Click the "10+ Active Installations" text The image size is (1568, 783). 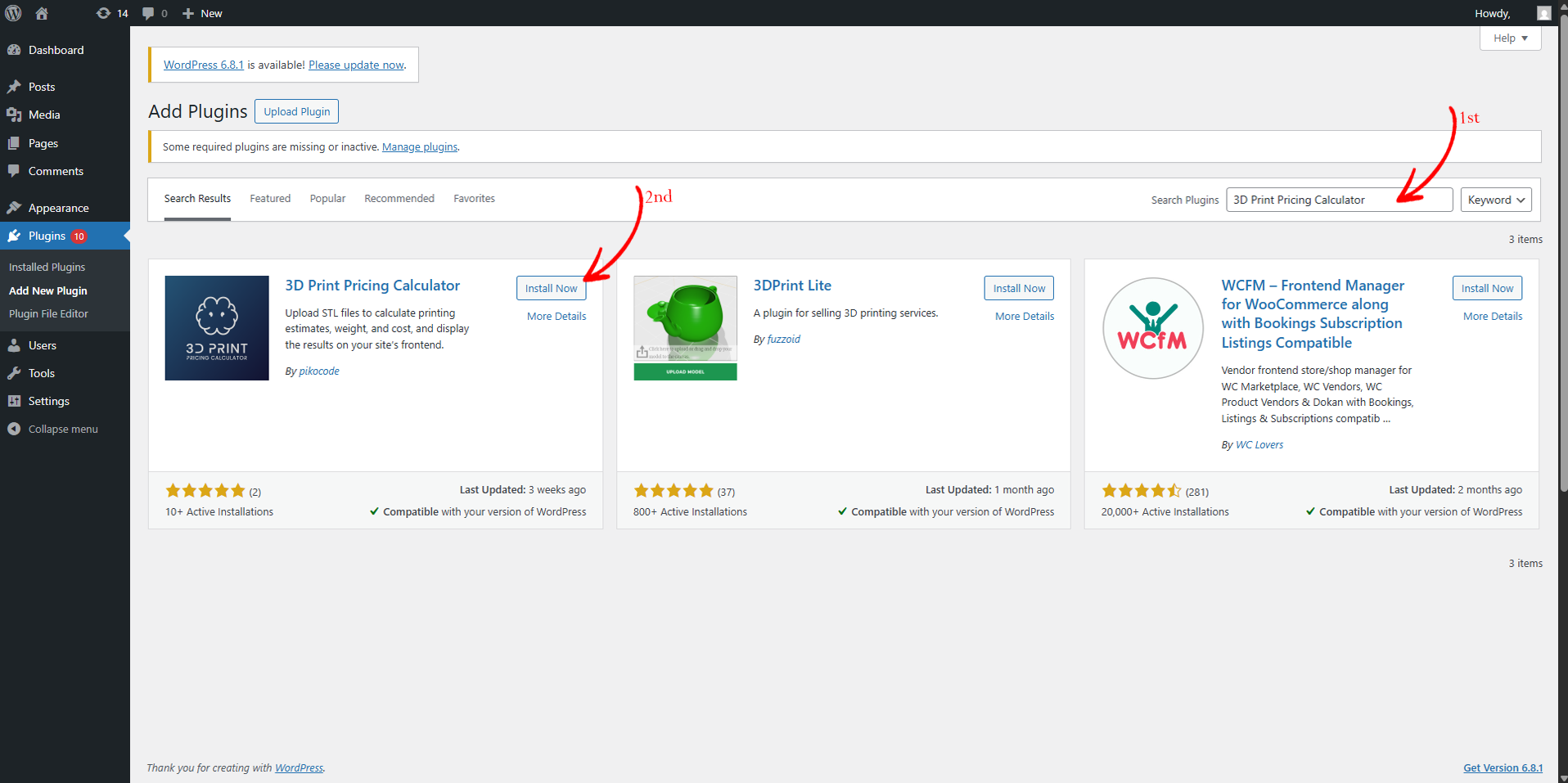pos(219,512)
